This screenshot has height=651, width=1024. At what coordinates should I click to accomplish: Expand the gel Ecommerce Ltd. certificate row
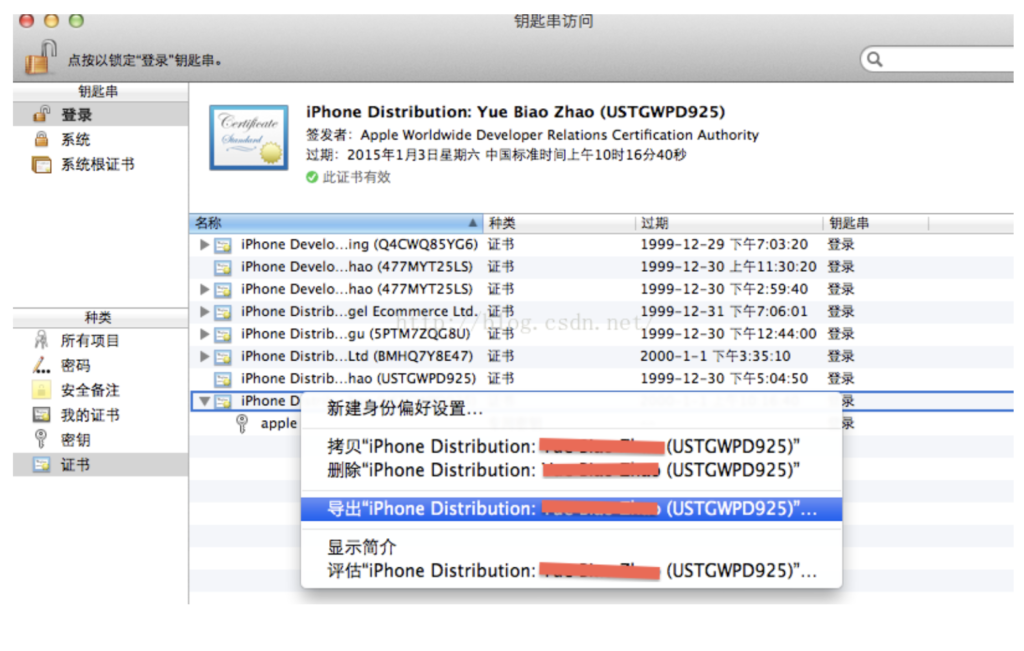pyautogui.click(x=204, y=311)
